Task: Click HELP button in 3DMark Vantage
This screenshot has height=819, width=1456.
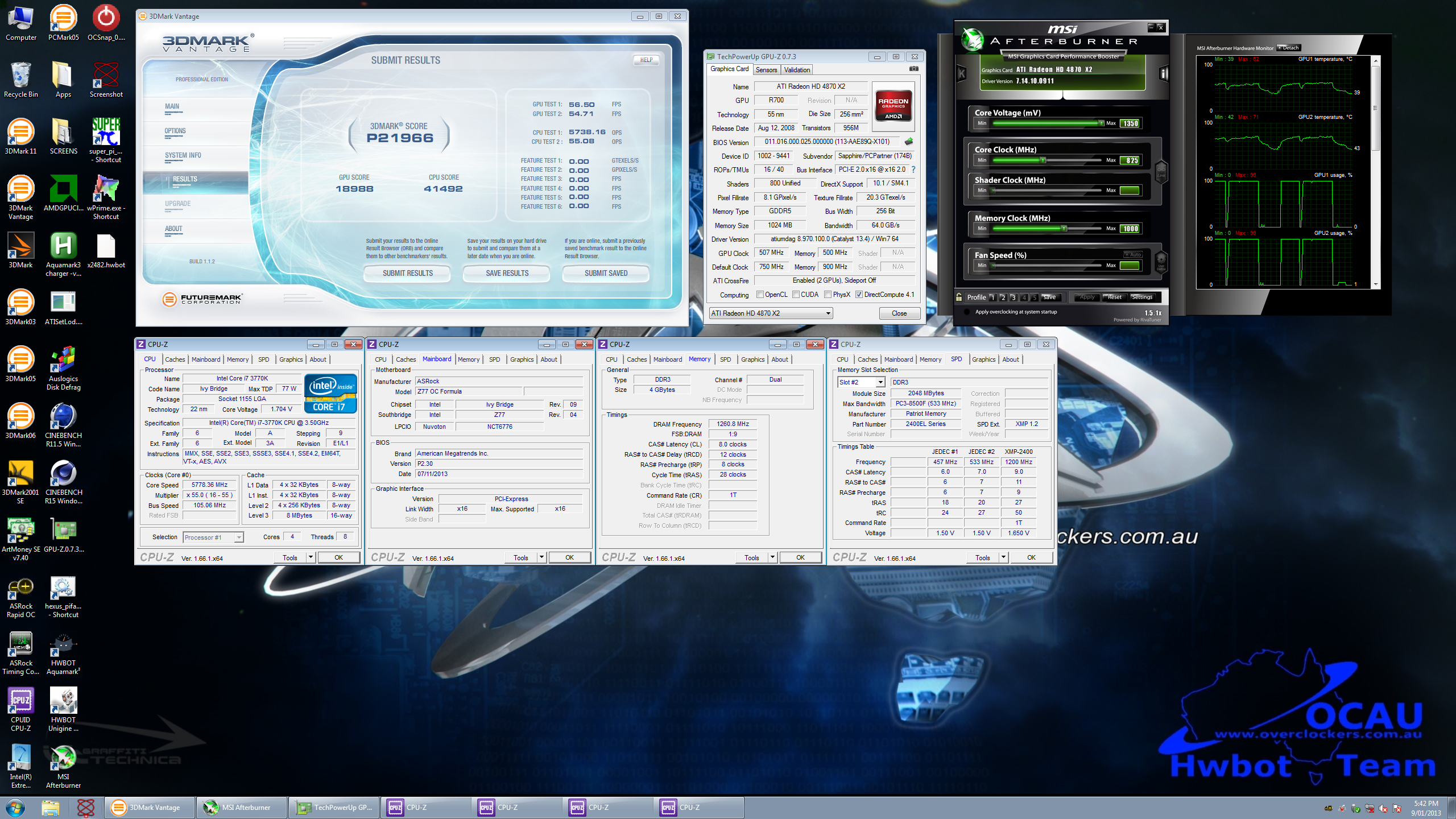Action: tap(646, 60)
